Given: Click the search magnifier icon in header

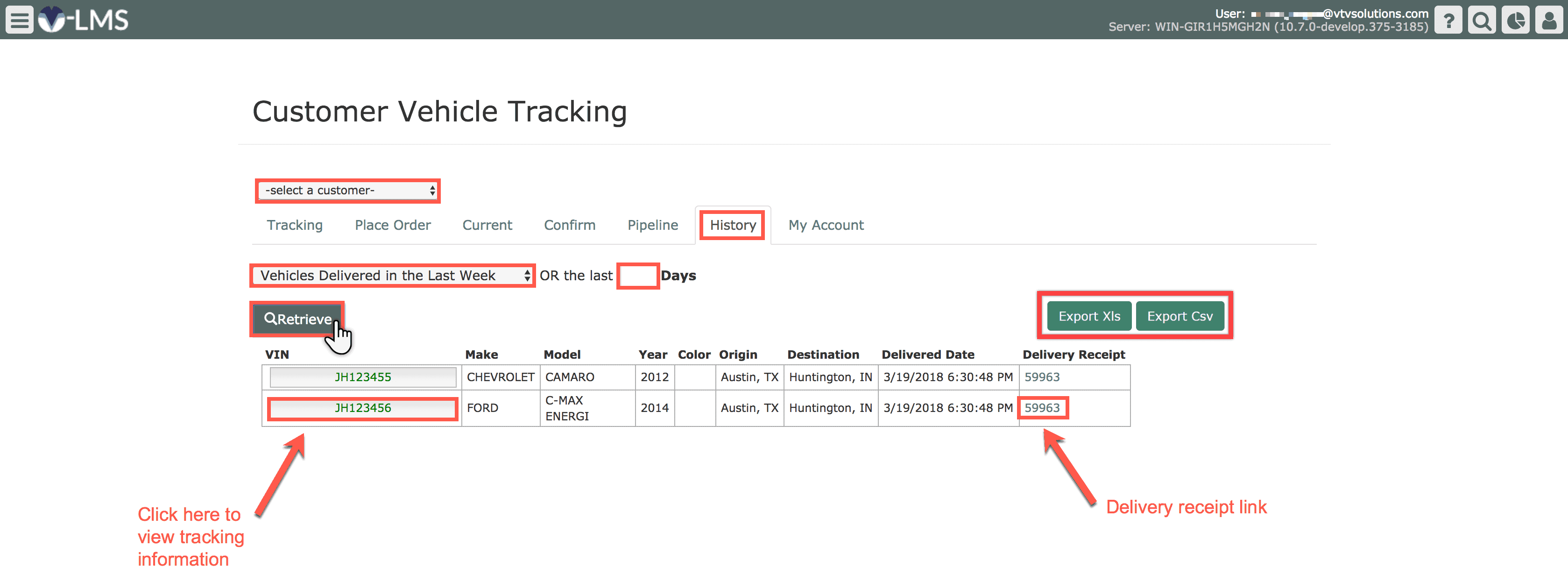Looking at the screenshot, I should 1482,20.
